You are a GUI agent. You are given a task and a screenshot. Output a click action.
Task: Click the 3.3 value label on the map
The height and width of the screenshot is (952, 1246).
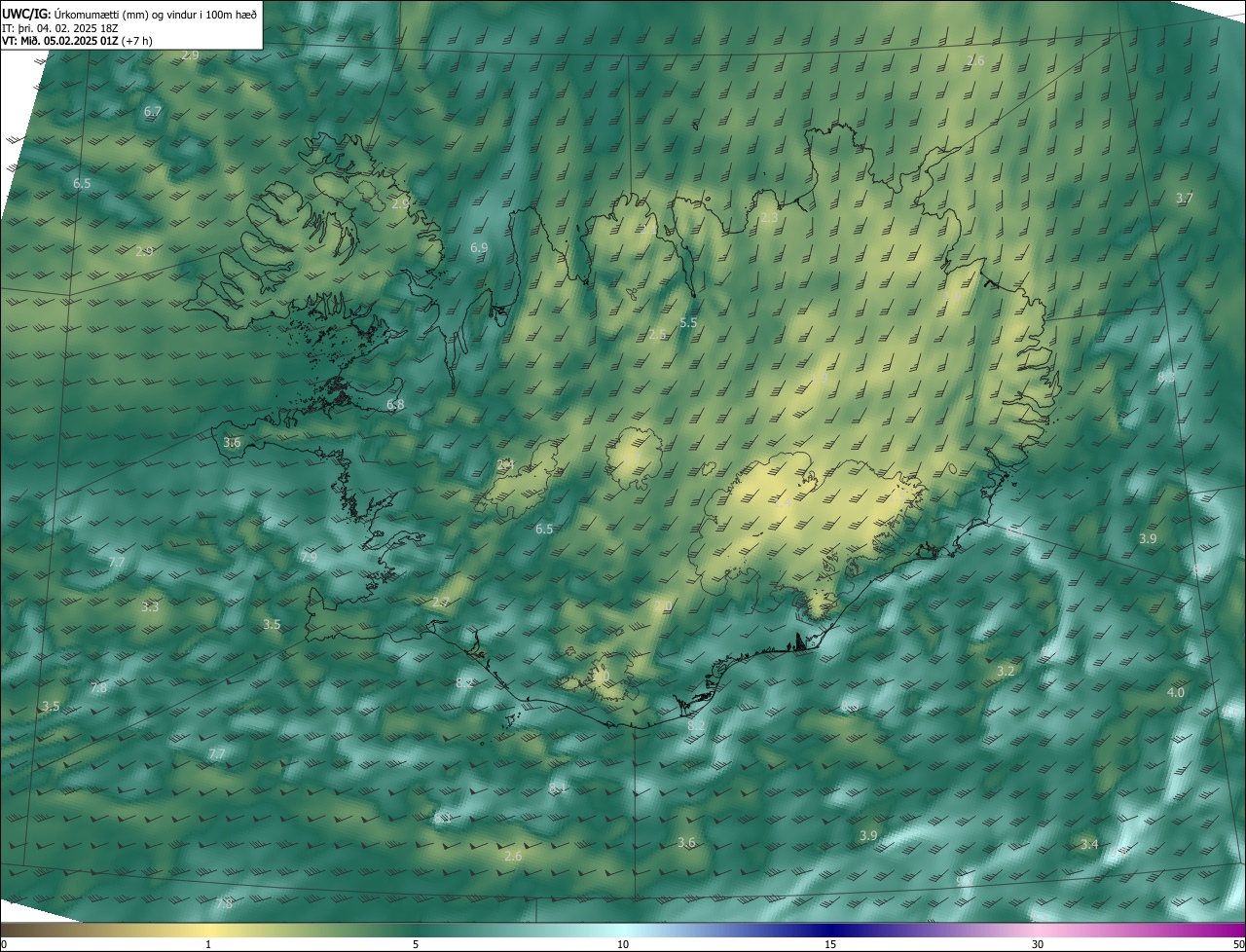[150, 606]
